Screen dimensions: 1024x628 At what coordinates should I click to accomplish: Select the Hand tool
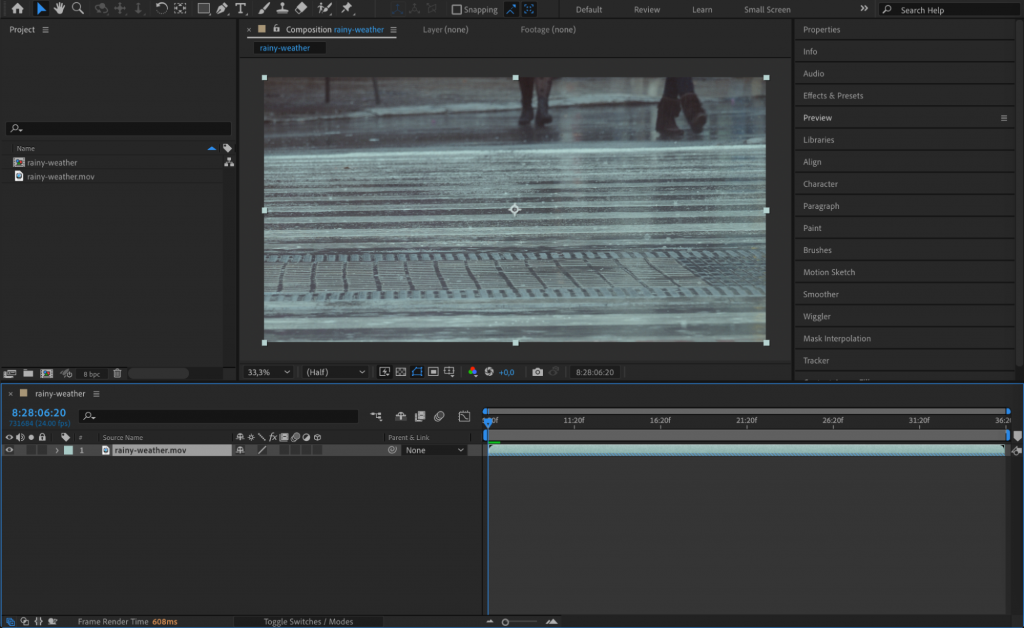pos(60,9)
